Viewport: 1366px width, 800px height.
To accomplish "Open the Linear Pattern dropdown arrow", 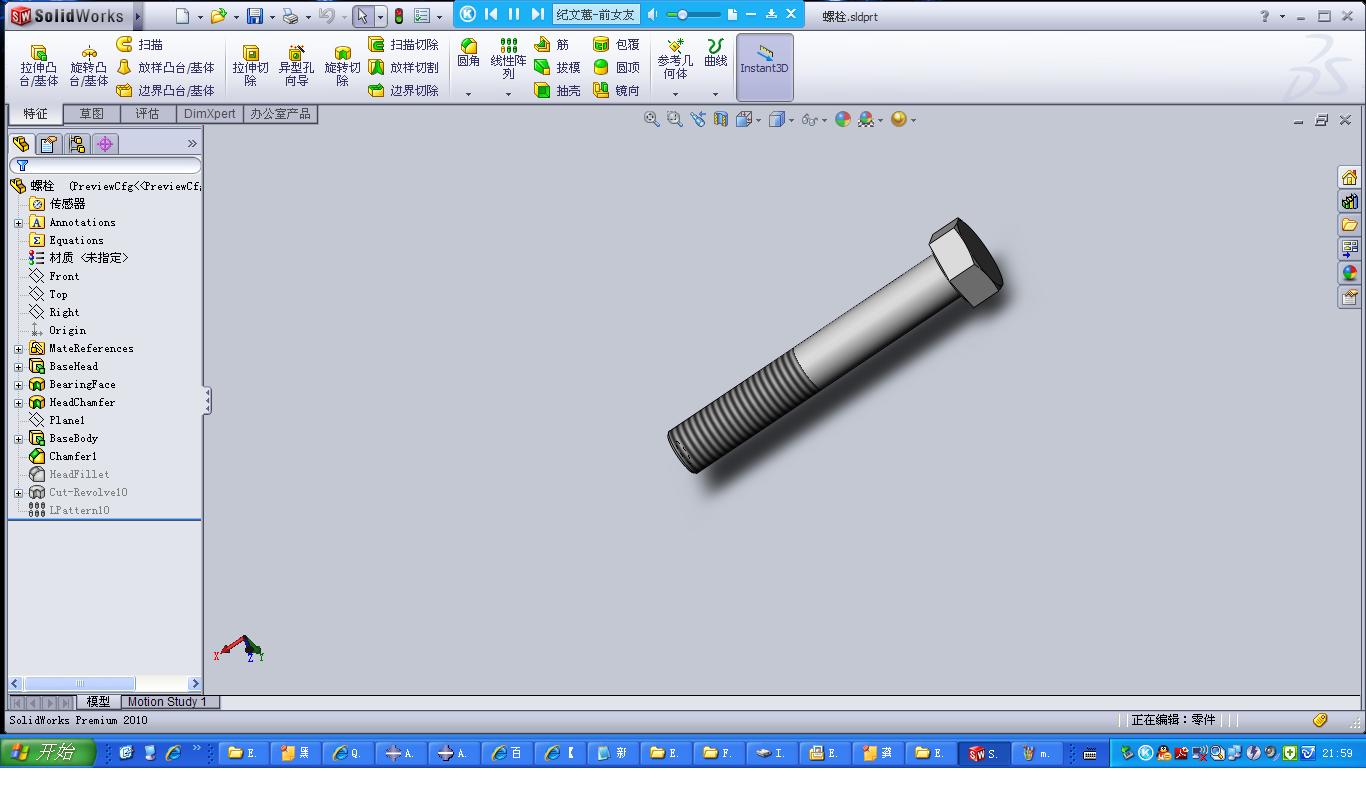I will [x=508, y=94].
